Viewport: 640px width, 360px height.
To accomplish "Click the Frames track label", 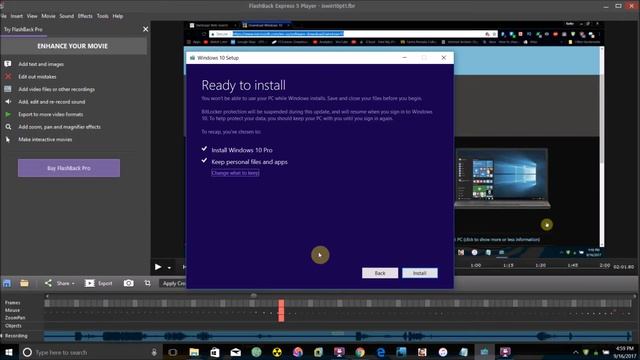I will point(12,303).
